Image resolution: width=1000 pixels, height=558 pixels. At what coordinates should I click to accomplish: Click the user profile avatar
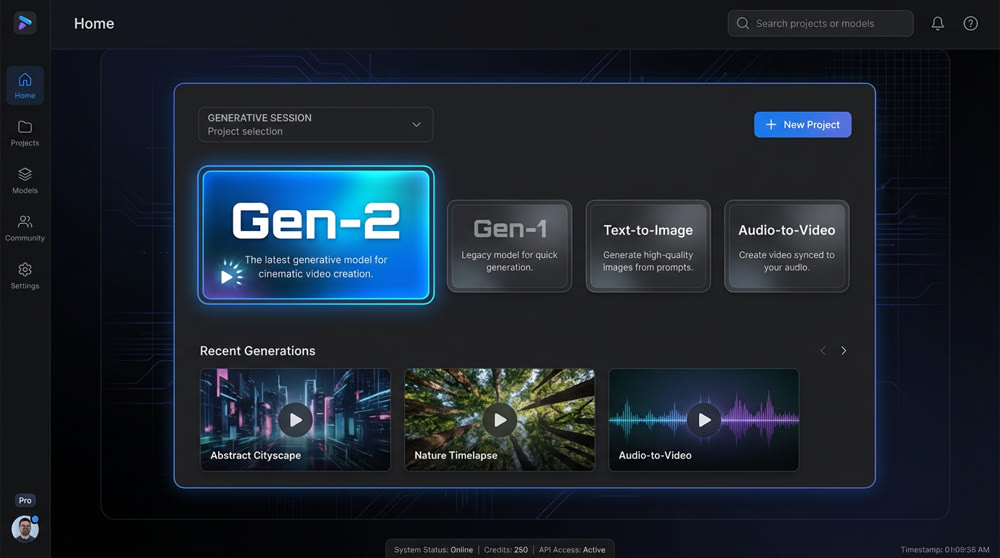click(25, 528)
